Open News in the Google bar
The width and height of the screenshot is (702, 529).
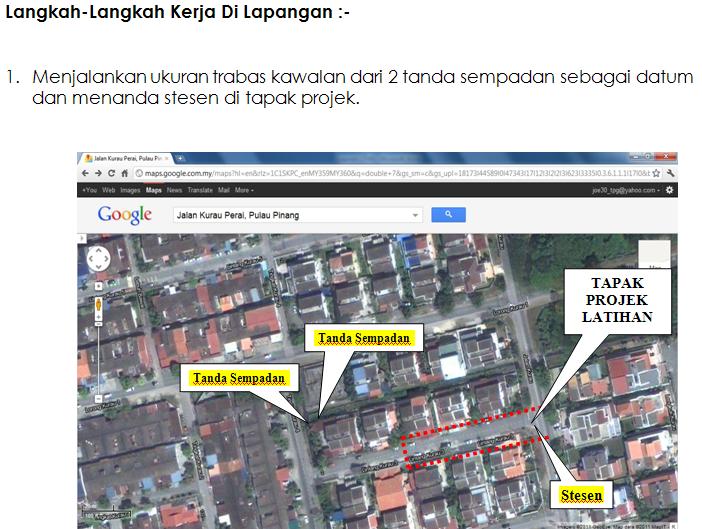174,190
